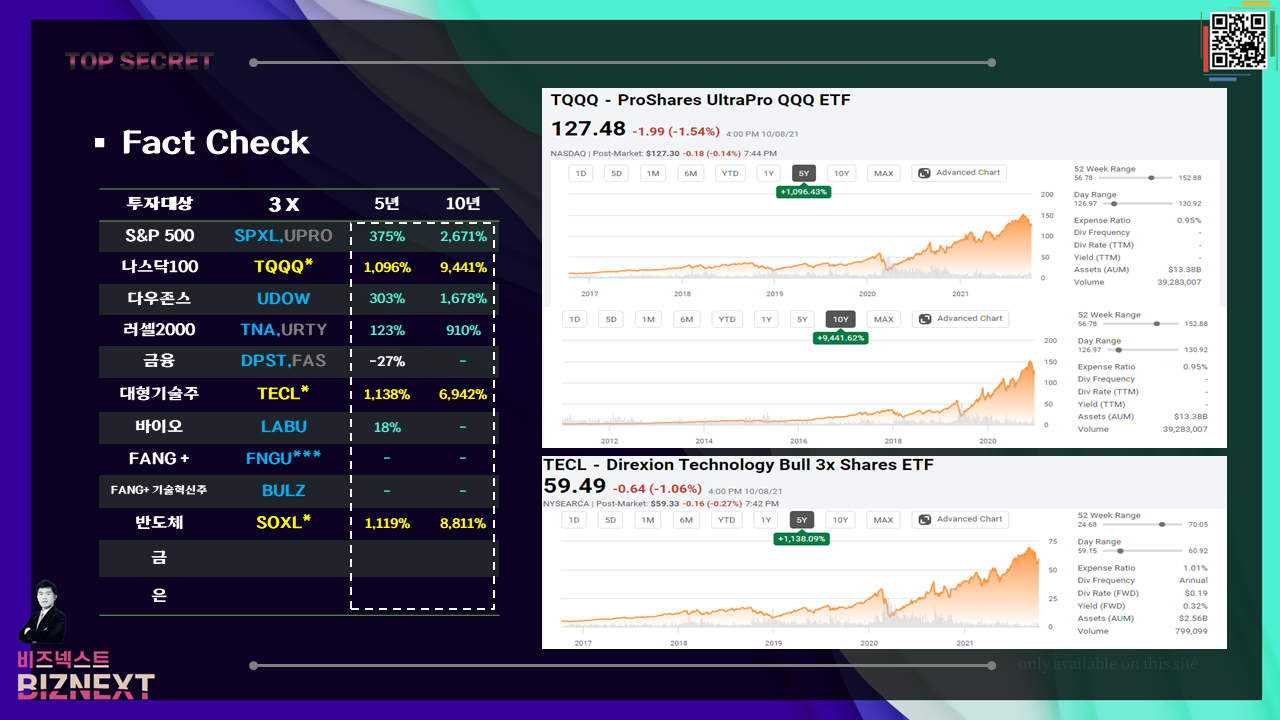This screenshot has width=1280, height=720.
Task: Click Day Range slider in TECL panel
Action: pyautogui.click(x=1142, y=550)
